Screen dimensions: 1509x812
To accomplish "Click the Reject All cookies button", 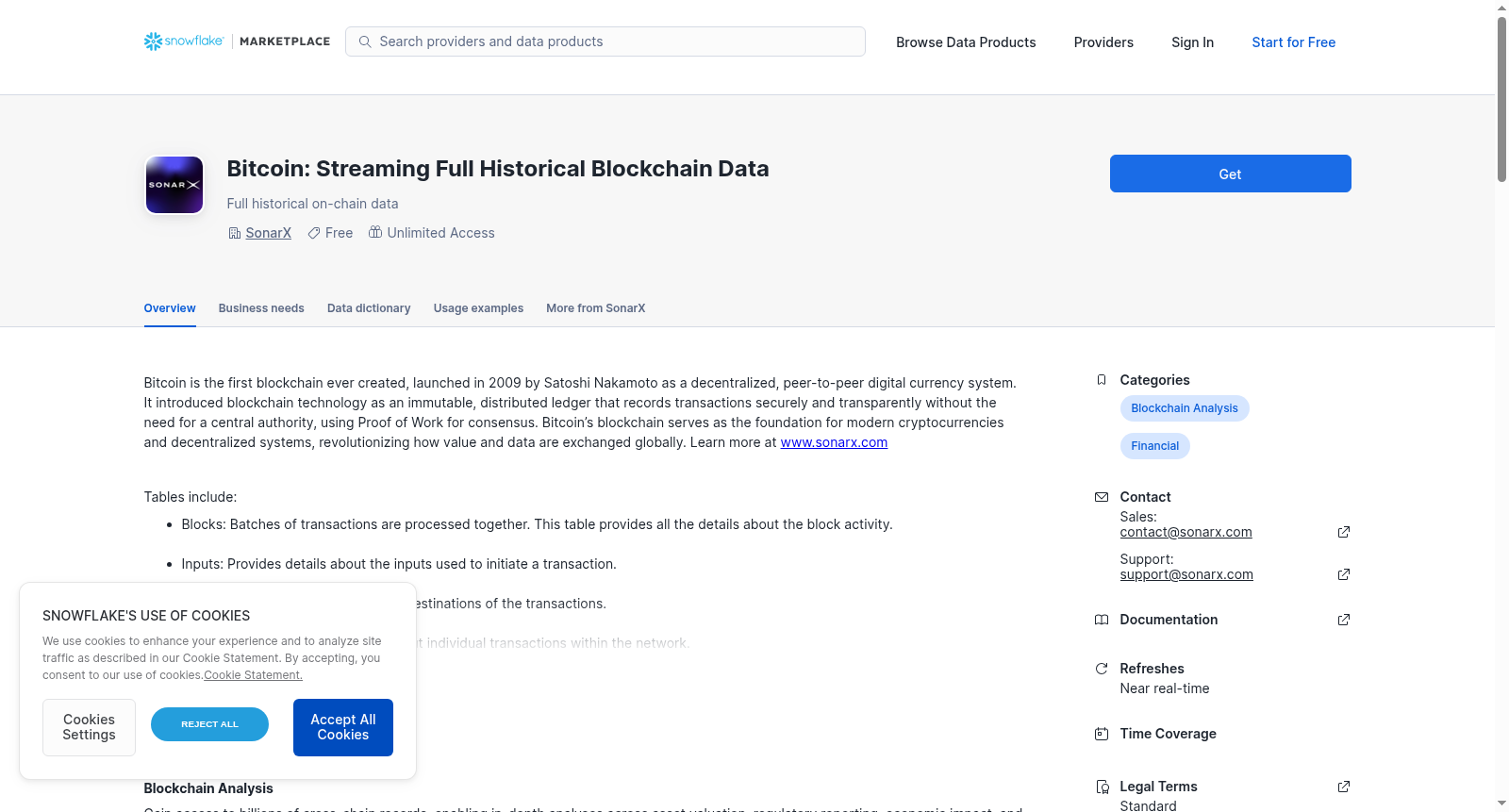I will coord(209,724).
